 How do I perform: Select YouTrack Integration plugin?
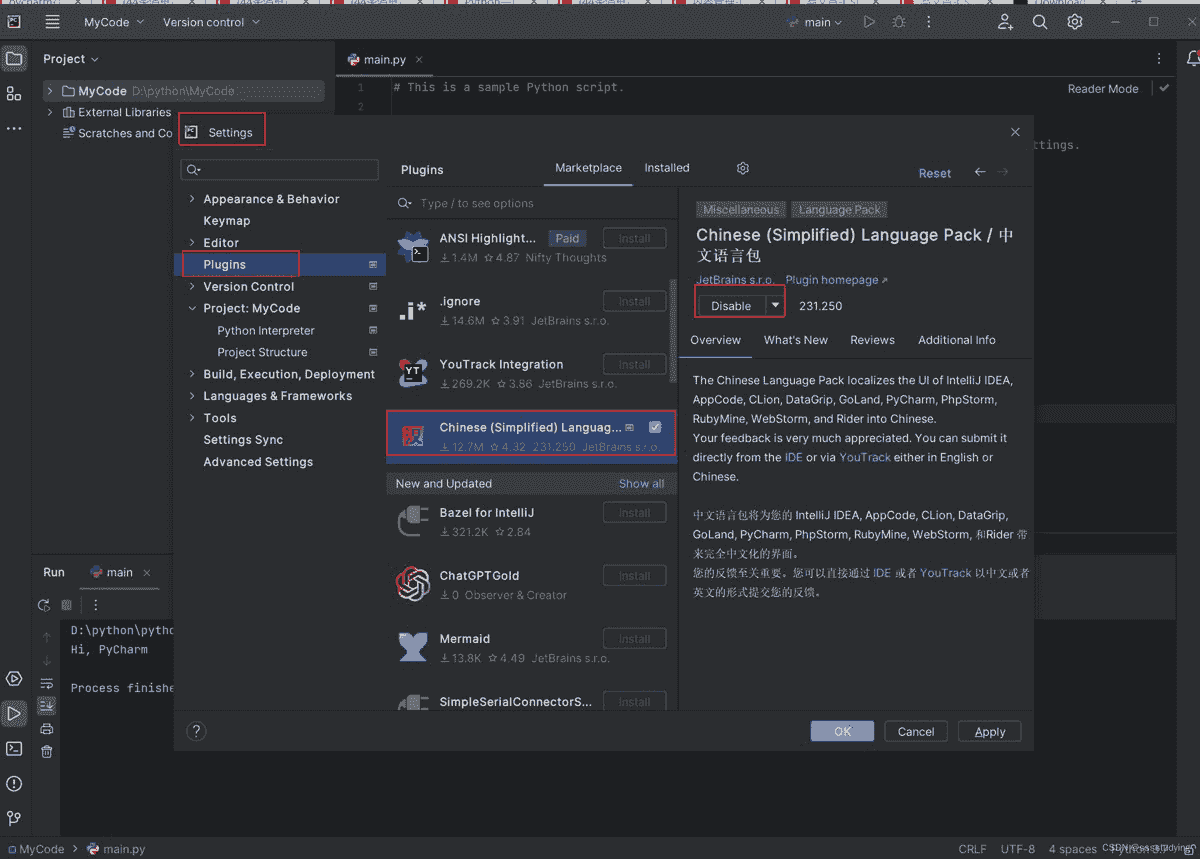pyautogui.click(x=532, y=373)
